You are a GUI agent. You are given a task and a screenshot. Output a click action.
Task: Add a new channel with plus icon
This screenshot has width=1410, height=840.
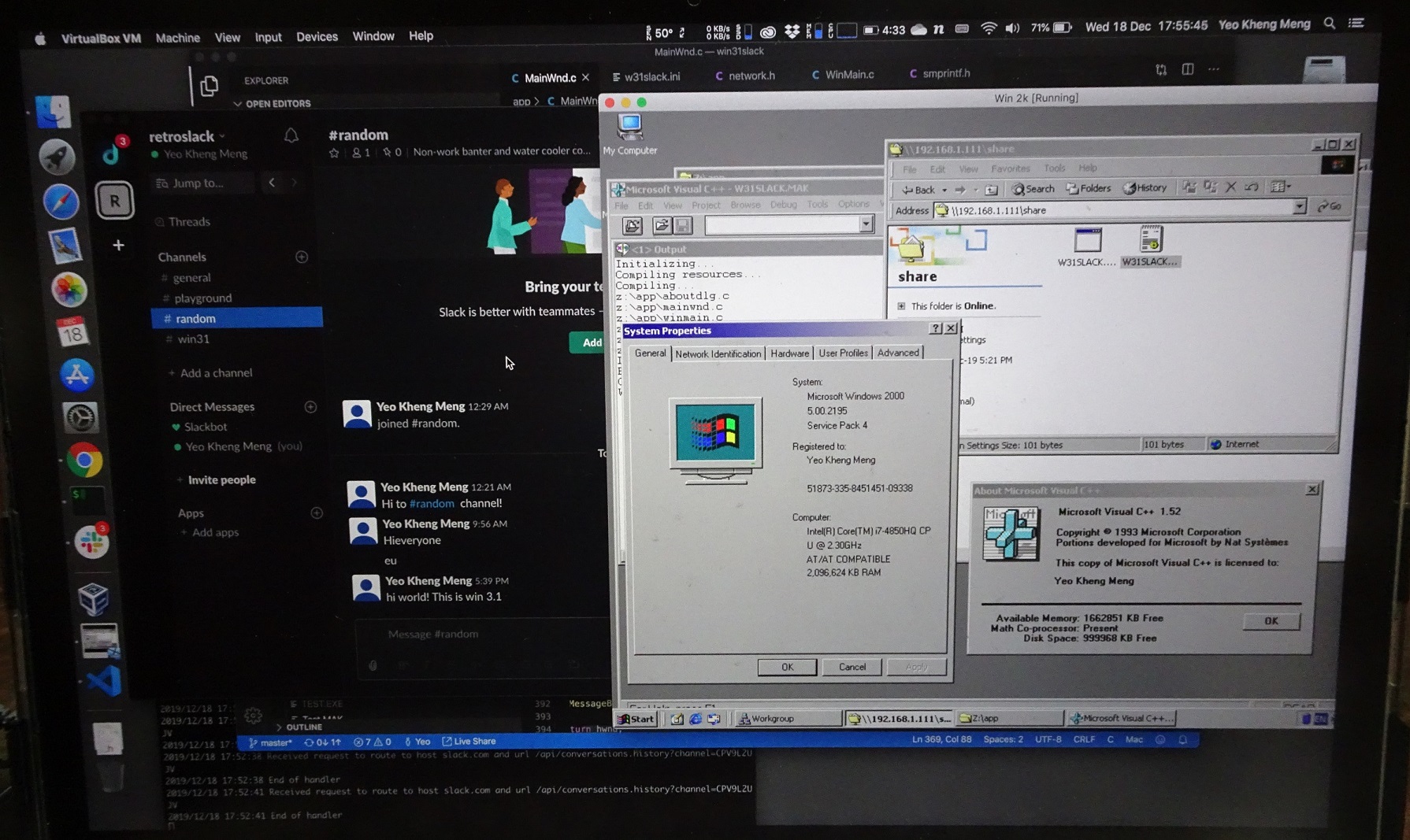(x=301, y=257)
